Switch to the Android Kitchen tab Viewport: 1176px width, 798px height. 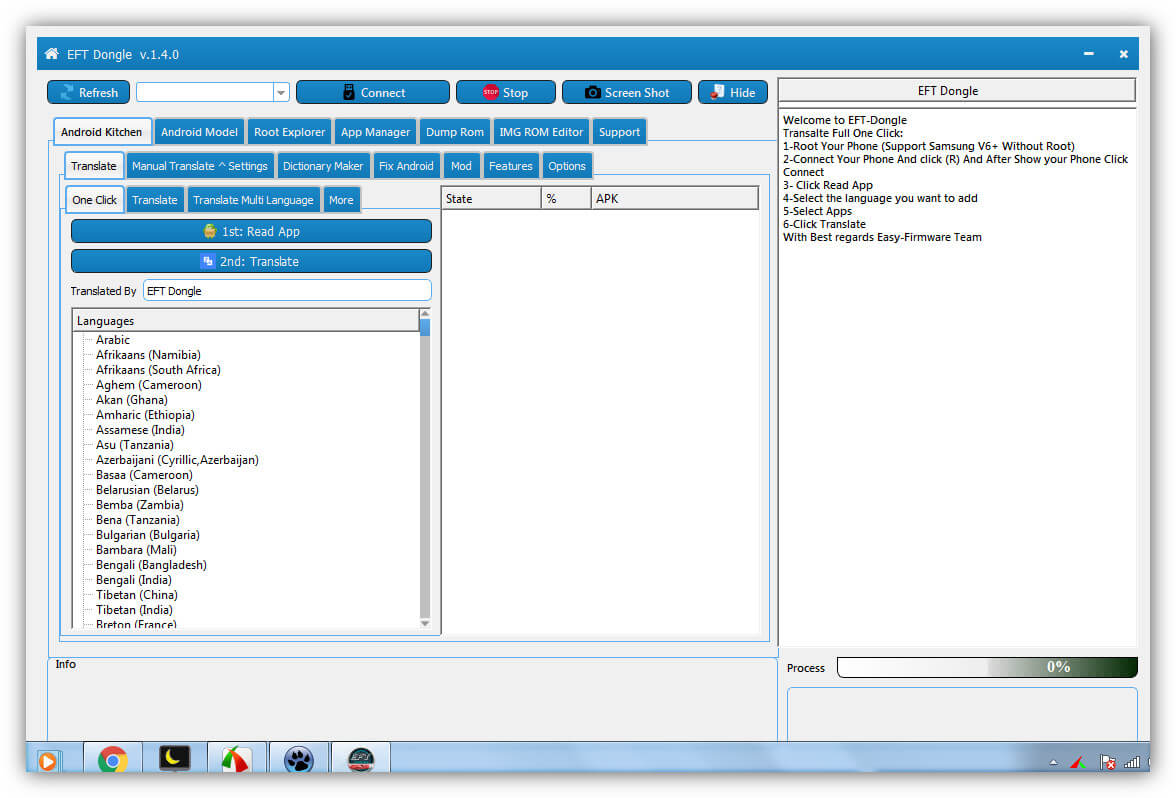[x=102, y=132]
